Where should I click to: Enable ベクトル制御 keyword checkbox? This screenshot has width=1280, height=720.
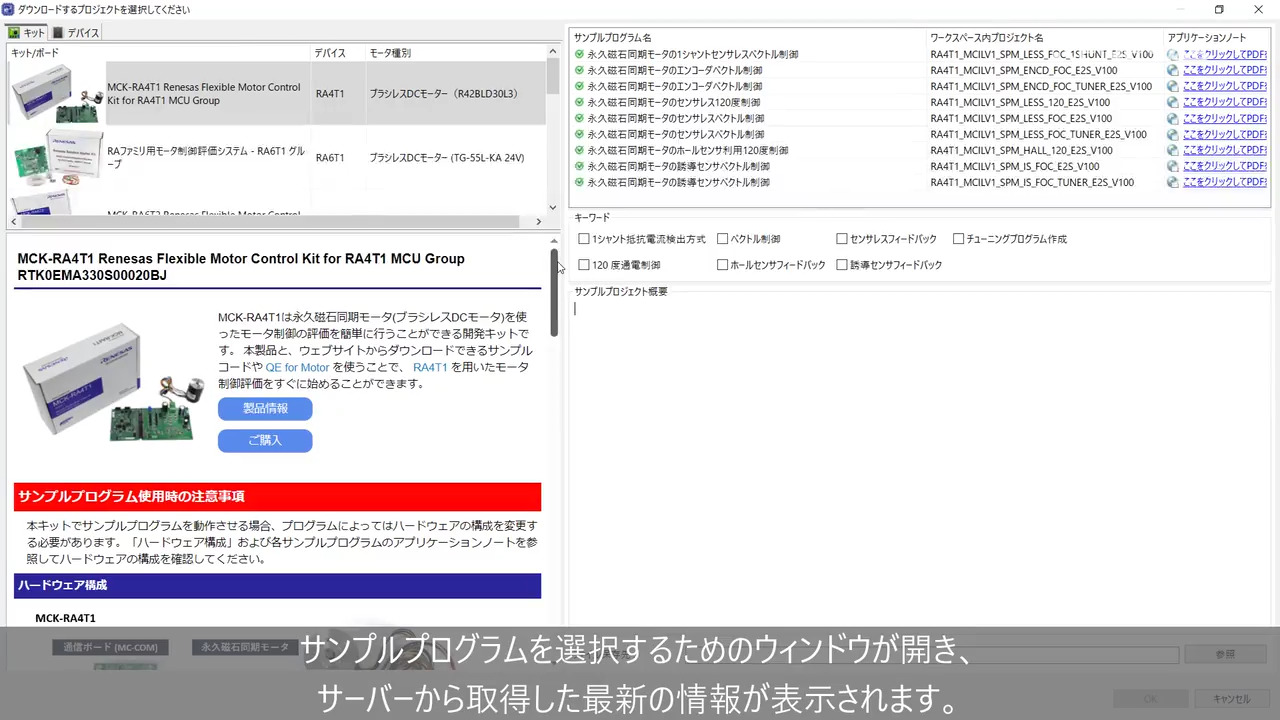click(x=722, y=239)
